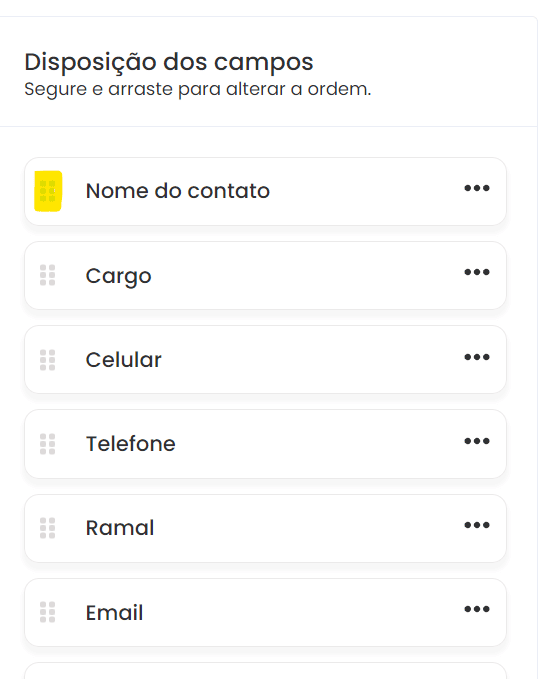Click the Cargo field card
Image resolution: width=560 pixels, height=679 pixels.
(x=265, y=275)
